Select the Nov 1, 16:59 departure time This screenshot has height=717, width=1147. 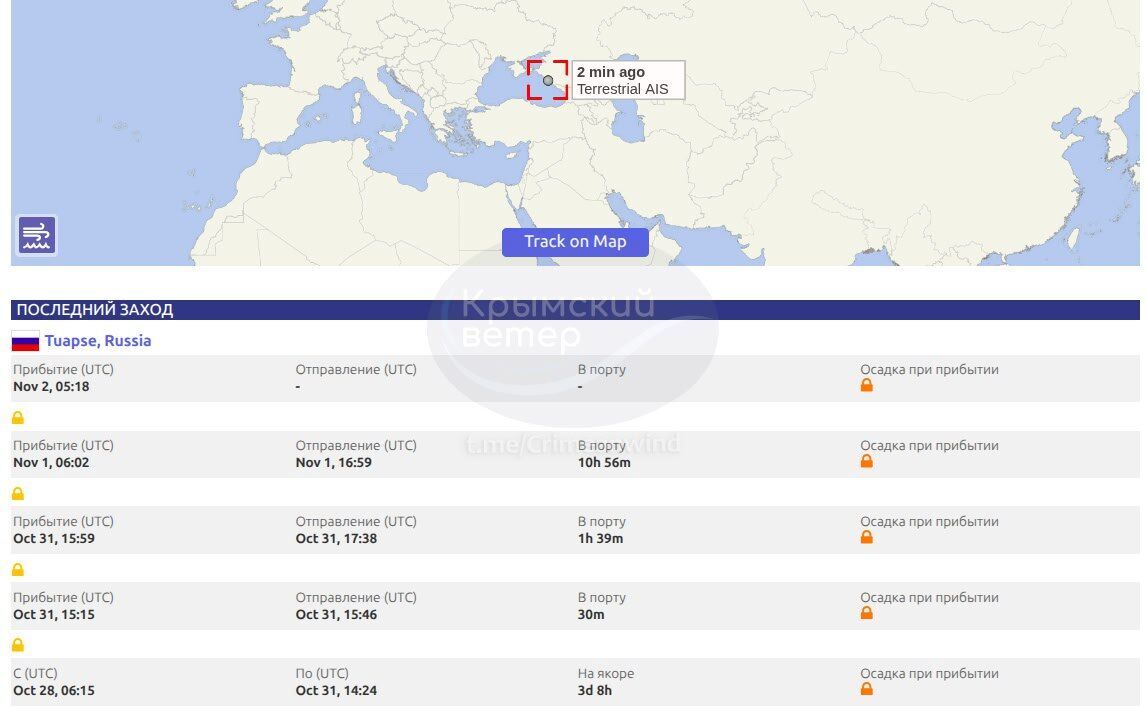334,463
